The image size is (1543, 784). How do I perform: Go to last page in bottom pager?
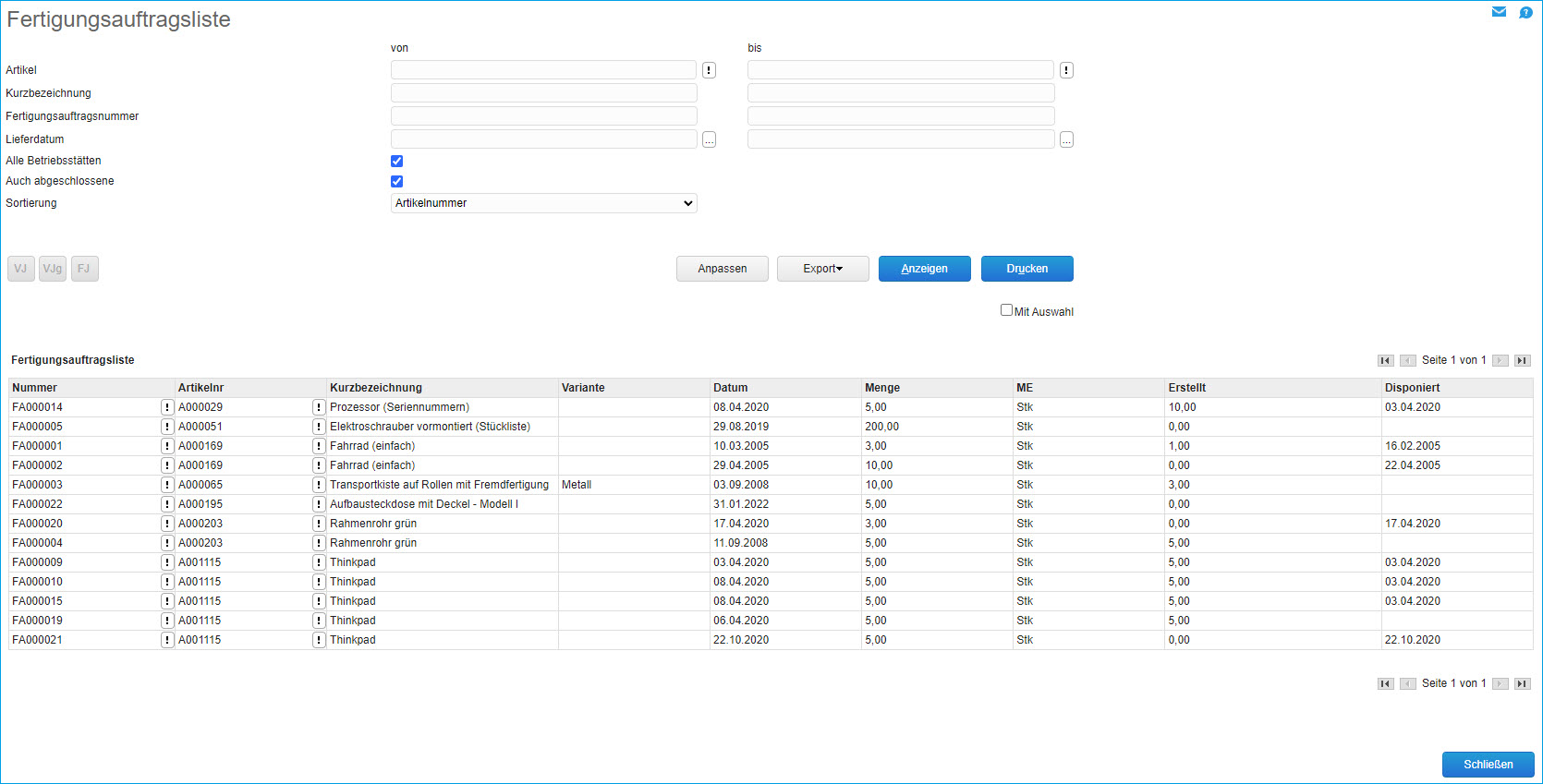(1523, 683)
